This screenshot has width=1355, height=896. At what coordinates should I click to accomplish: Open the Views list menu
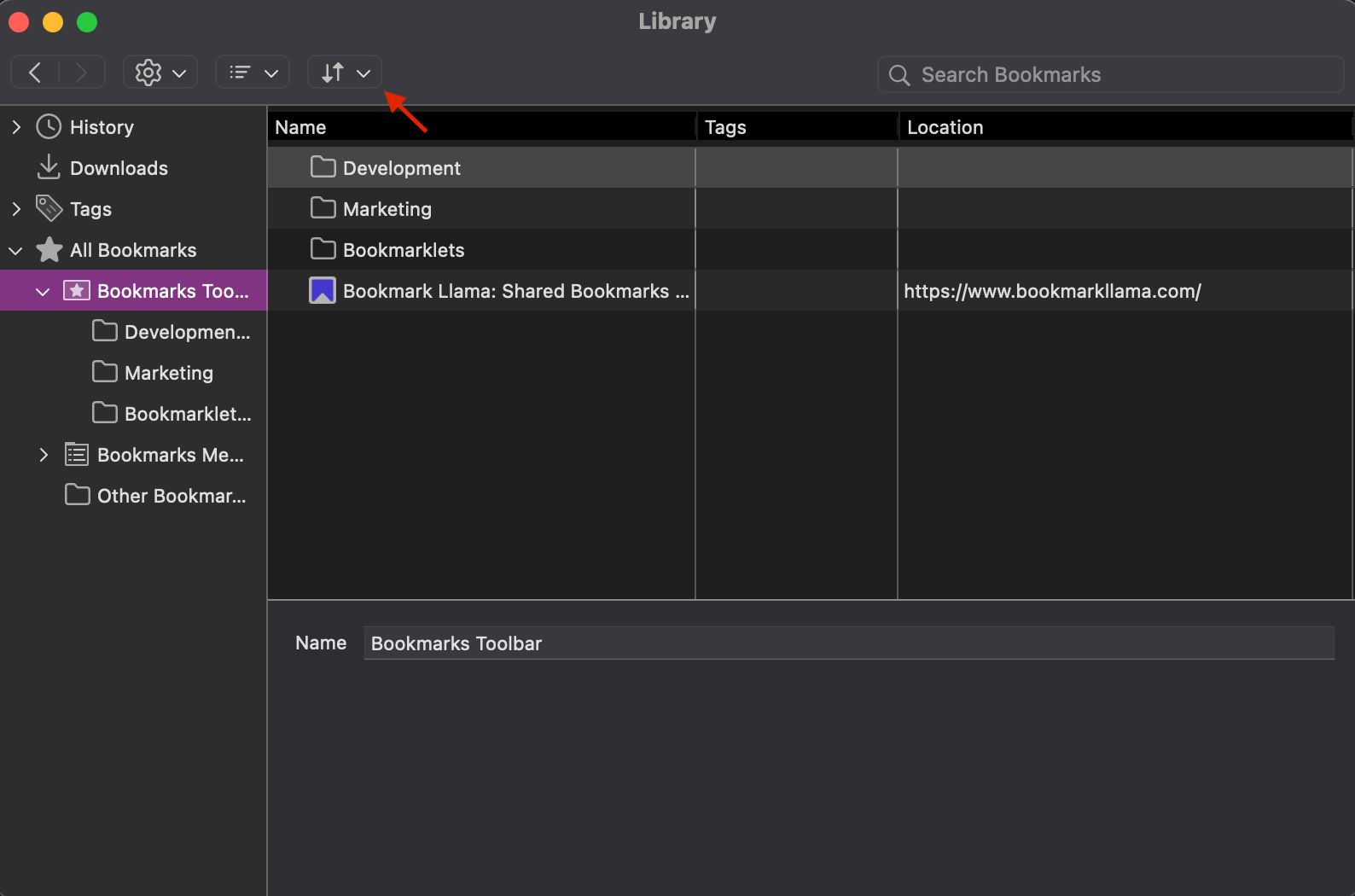[253, 73]
